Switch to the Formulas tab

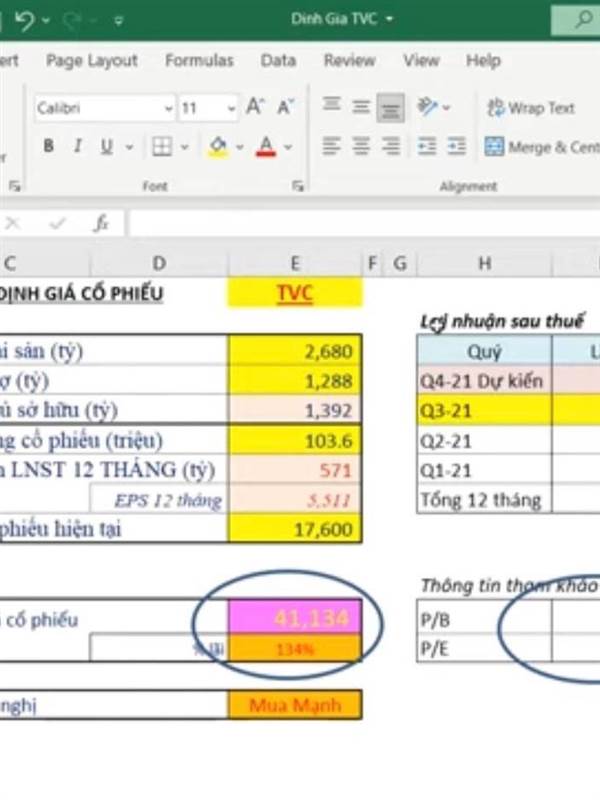(199, 61)
